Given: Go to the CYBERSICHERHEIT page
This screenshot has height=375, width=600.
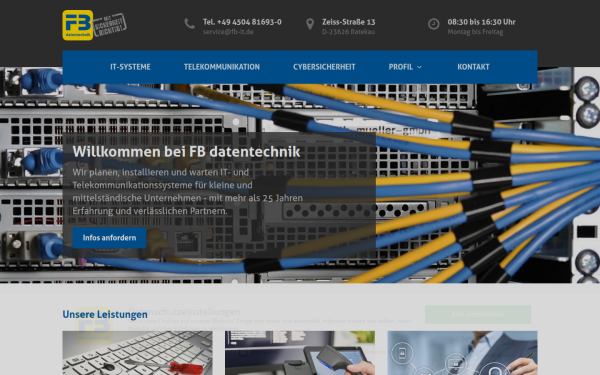Looking at the screenshot, I should tap(324, 67).
